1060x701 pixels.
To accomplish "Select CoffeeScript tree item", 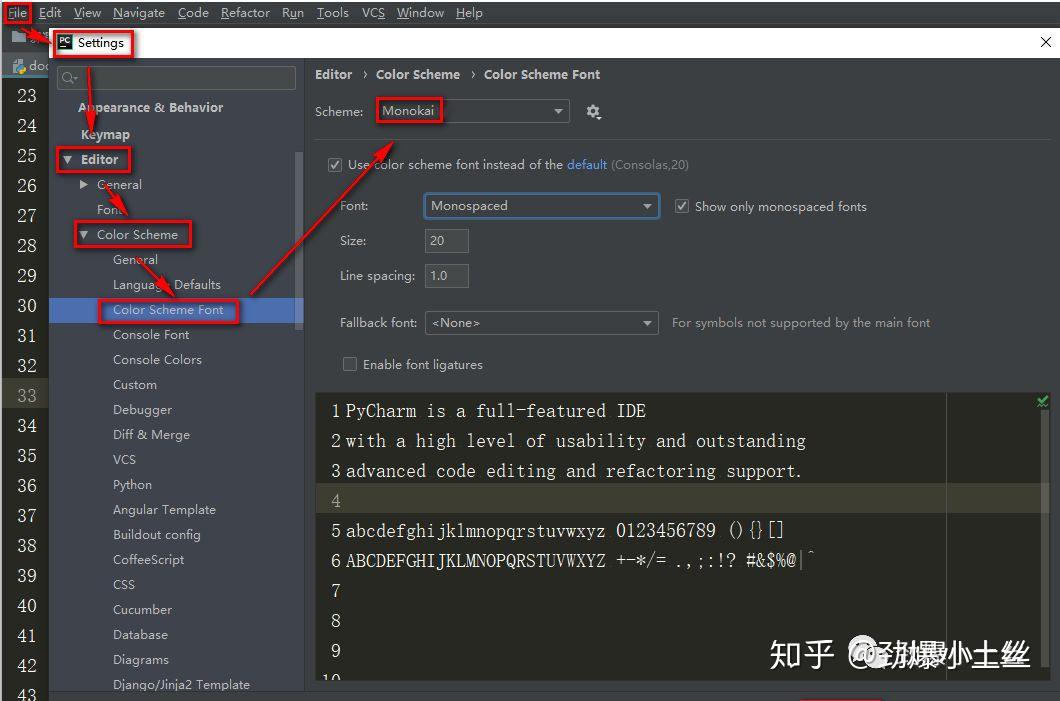I will coord(148,560).
